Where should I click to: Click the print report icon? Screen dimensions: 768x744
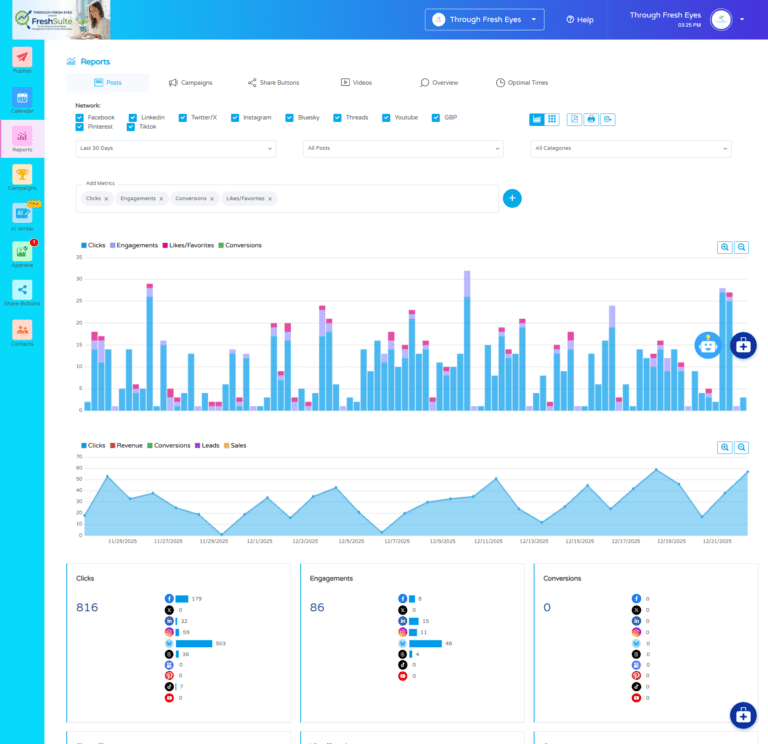coord(591,119)
